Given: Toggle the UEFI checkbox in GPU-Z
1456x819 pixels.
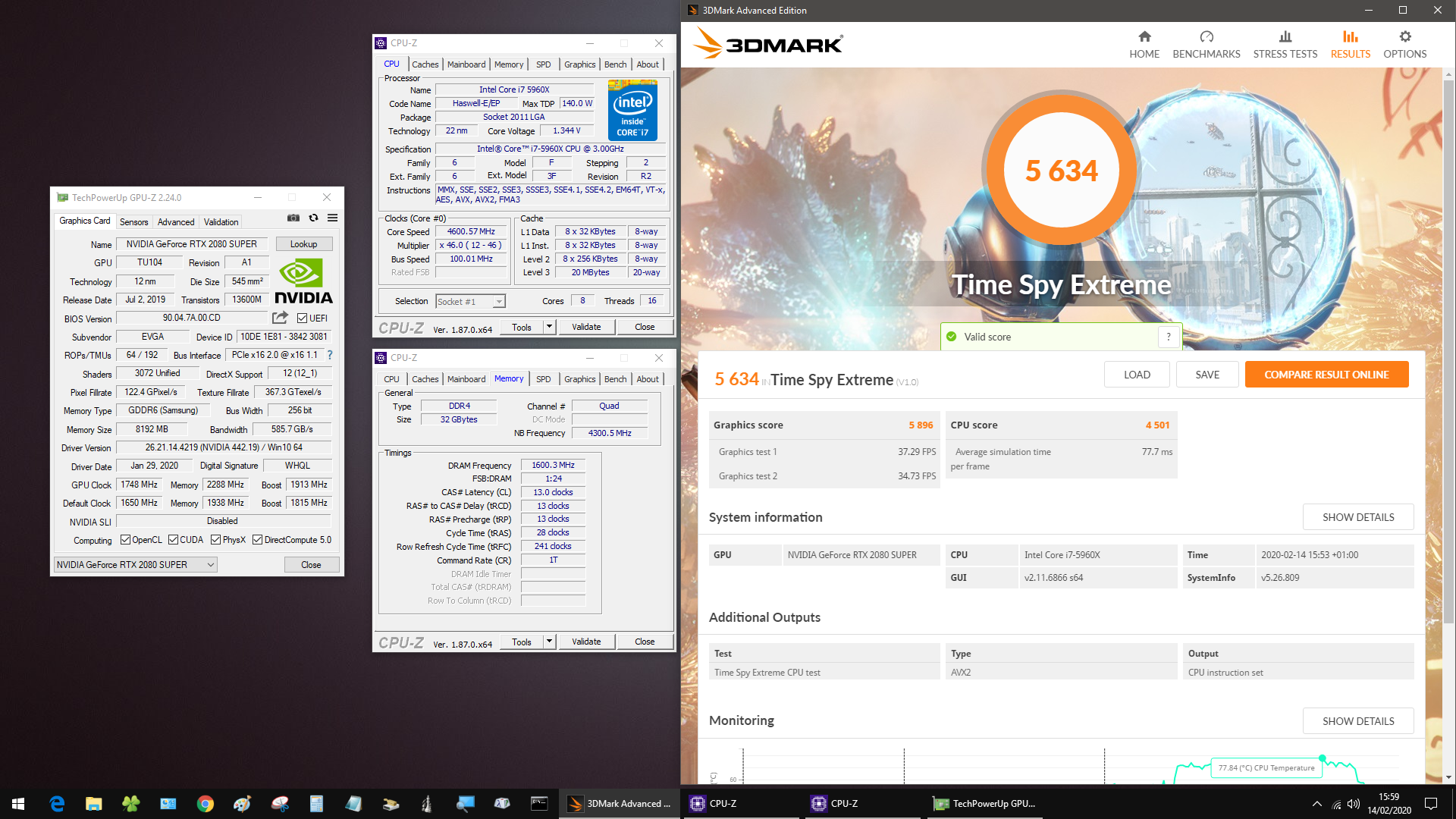Looking at the screenshot, I should click(x=302, y=318).
